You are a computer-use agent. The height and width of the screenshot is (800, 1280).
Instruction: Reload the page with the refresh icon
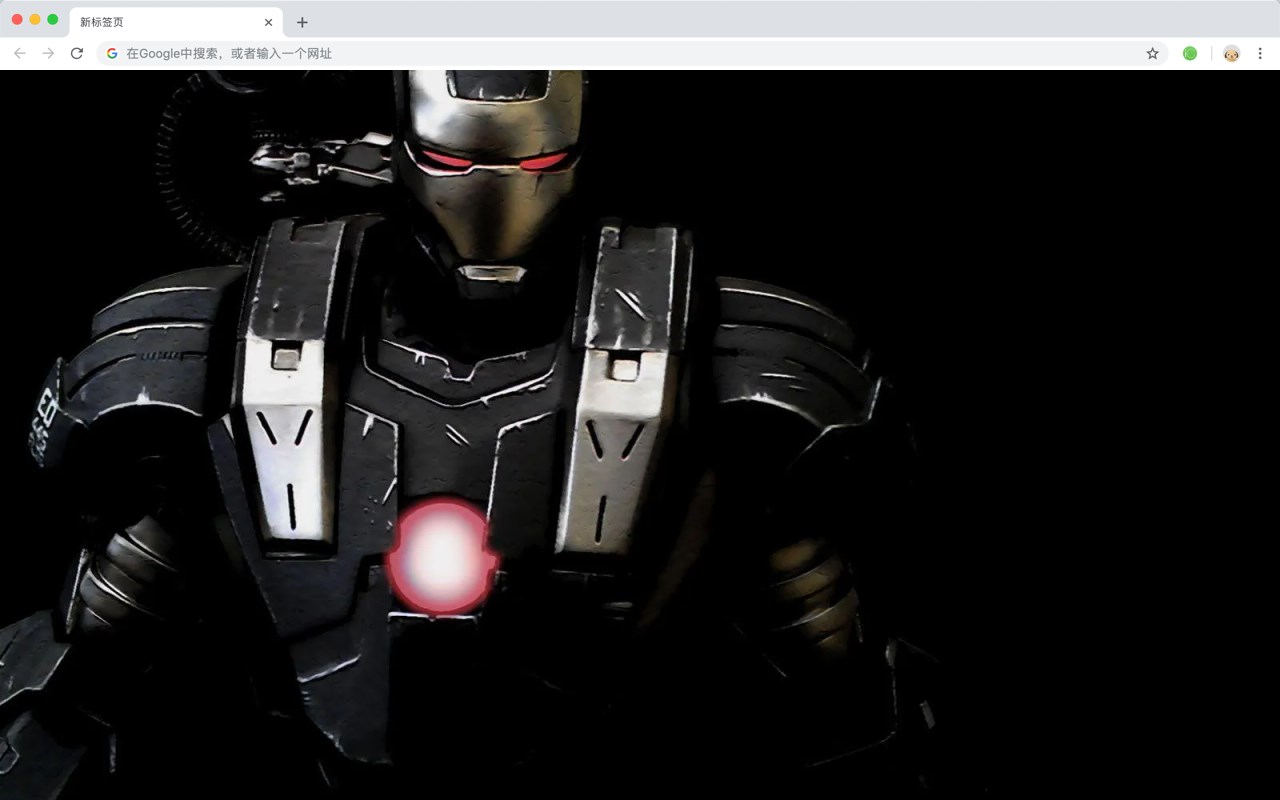[76, 53]
